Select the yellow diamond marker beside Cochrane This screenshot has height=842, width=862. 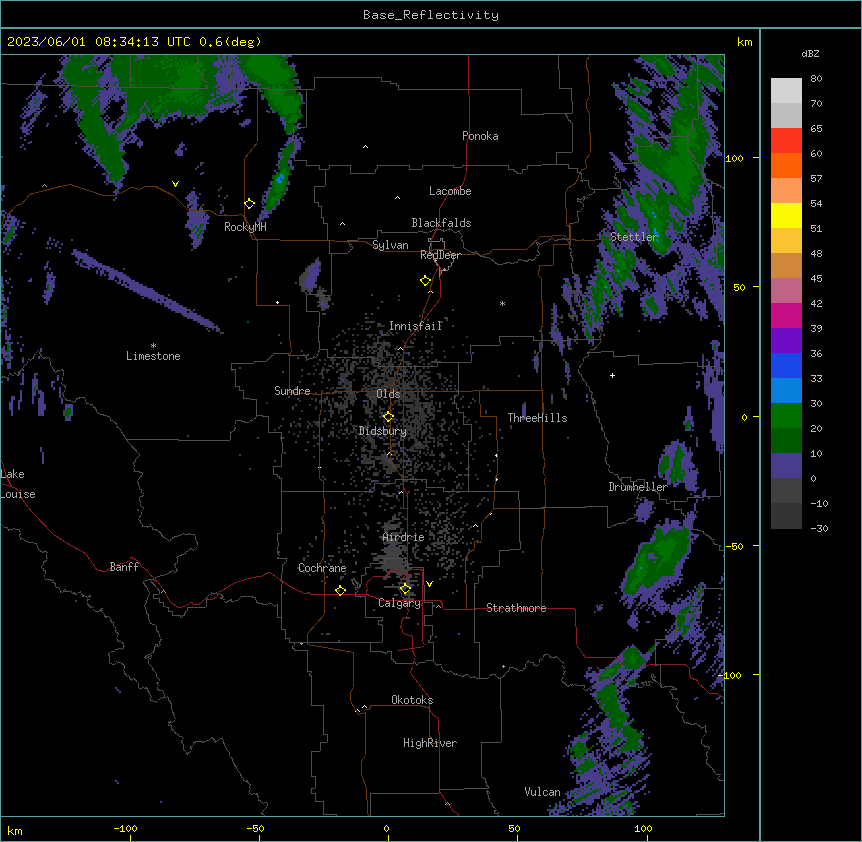340,591
